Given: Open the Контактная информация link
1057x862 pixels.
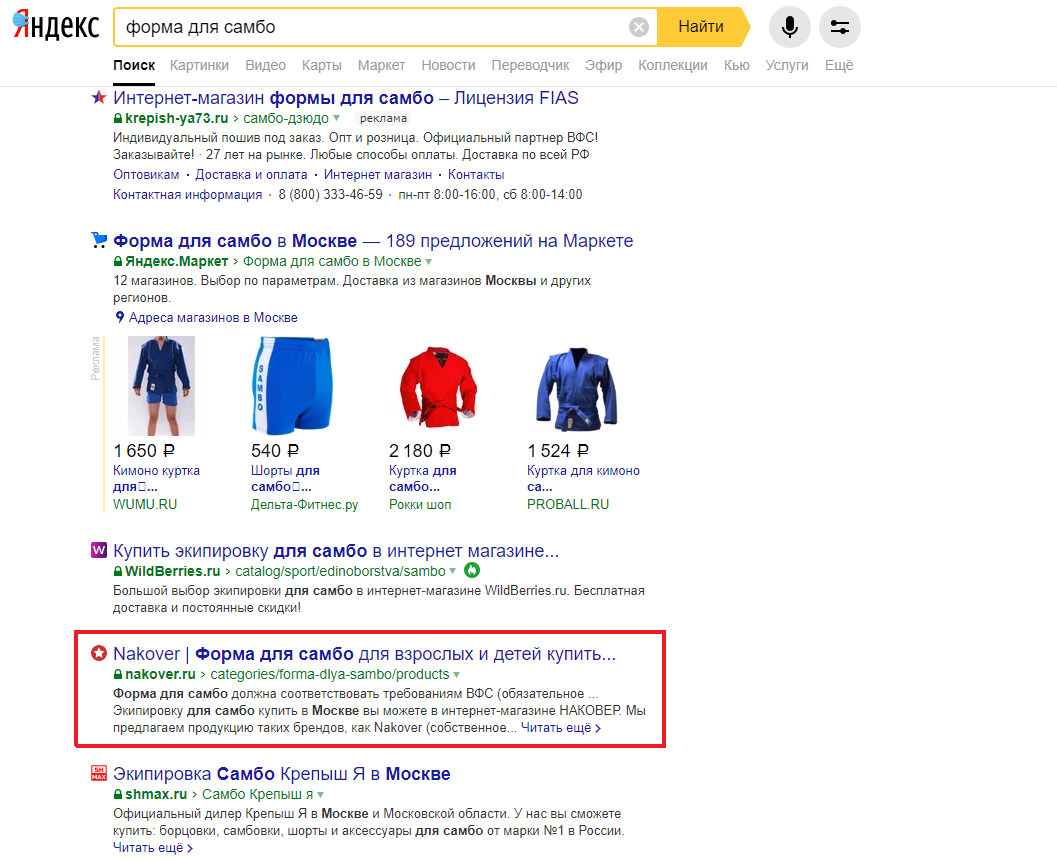Looking at the screenshot, I should 187,195.
